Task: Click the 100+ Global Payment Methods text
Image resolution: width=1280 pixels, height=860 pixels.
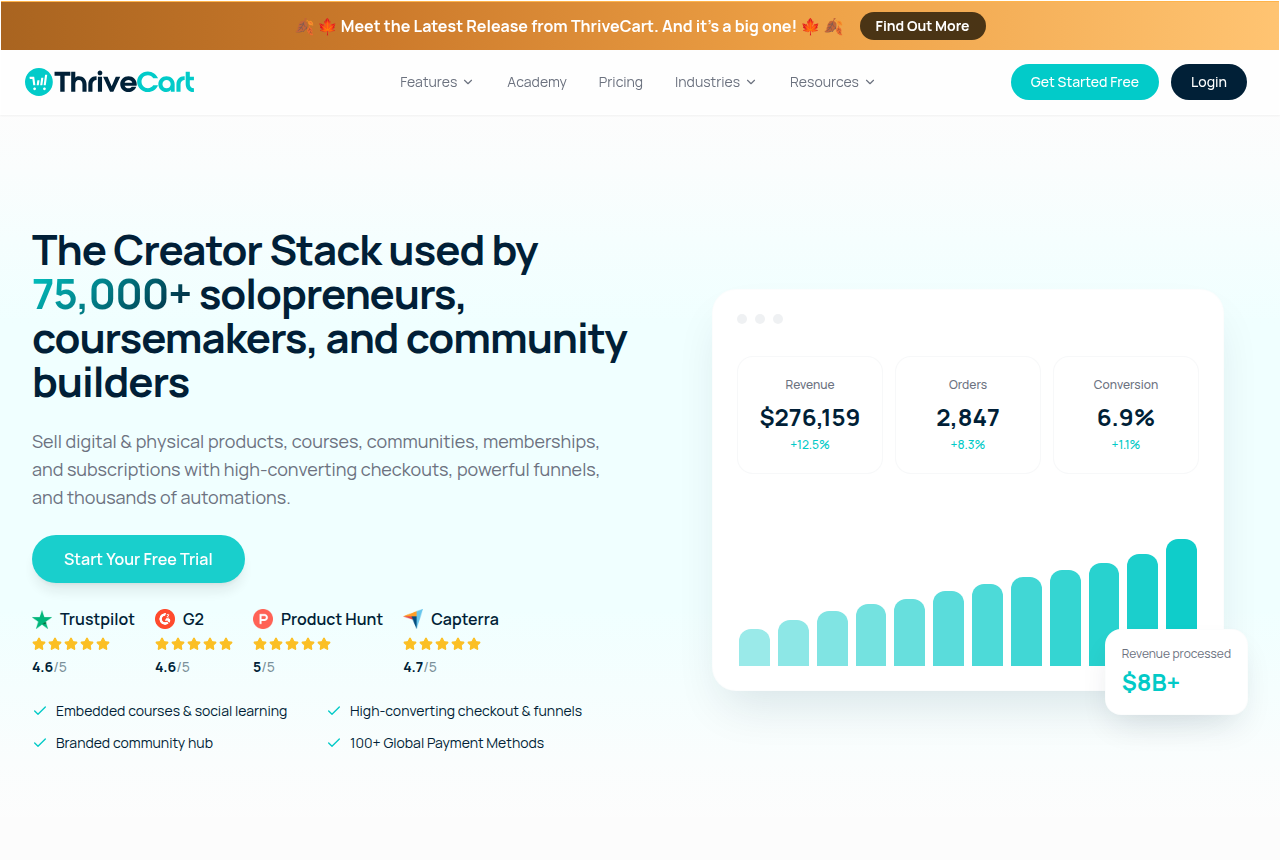Action: [447, 743]
